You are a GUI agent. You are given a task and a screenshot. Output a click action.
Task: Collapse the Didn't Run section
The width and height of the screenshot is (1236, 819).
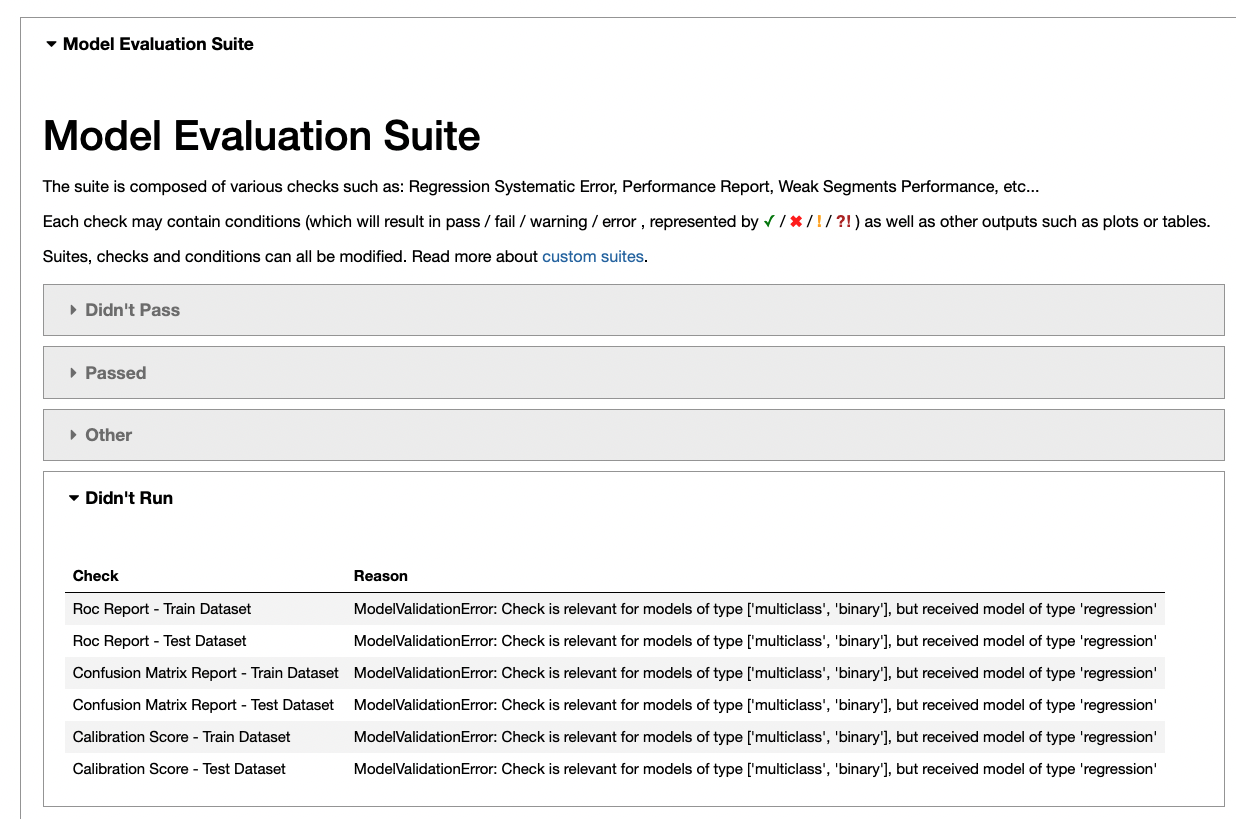(x=120, y=498)
